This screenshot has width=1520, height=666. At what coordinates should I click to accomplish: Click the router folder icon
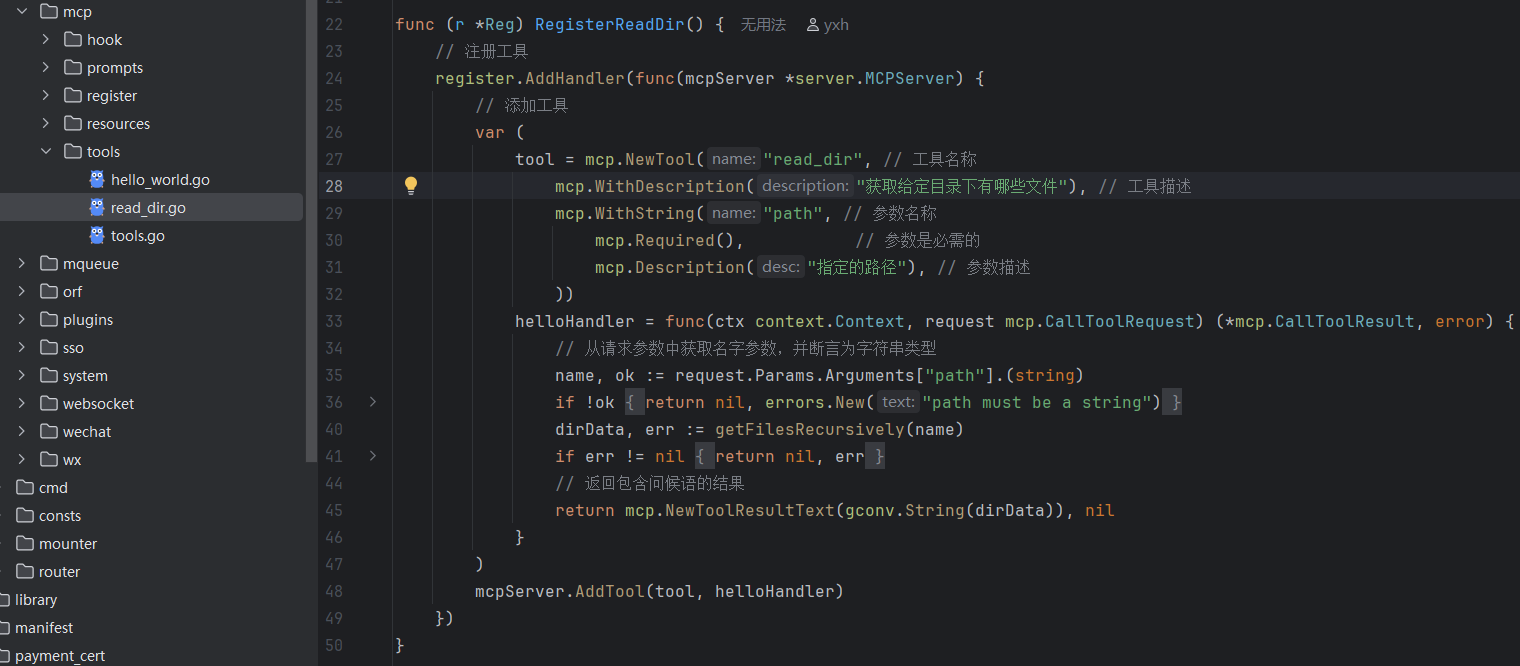(x=25, y=572)
